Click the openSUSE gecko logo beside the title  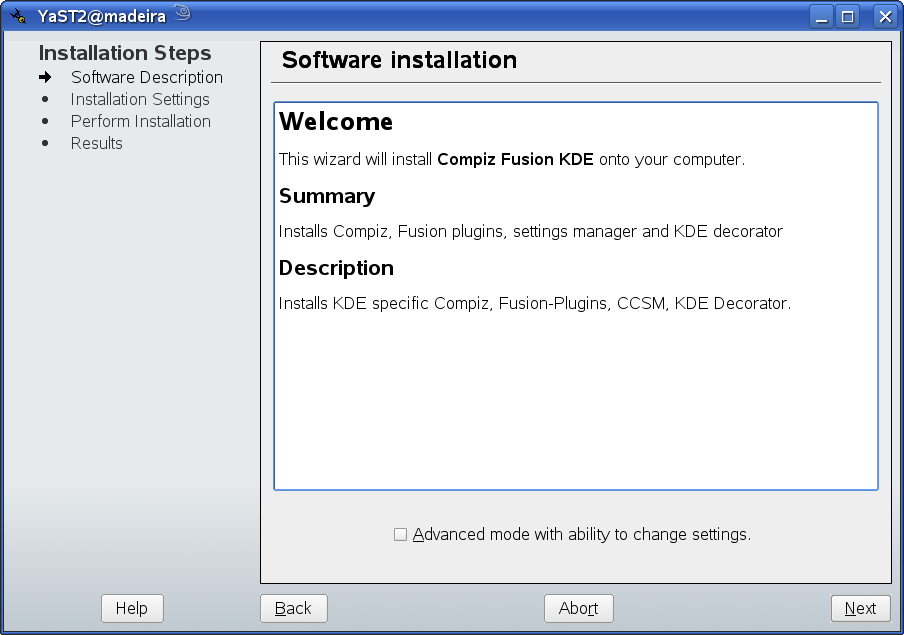182,13
